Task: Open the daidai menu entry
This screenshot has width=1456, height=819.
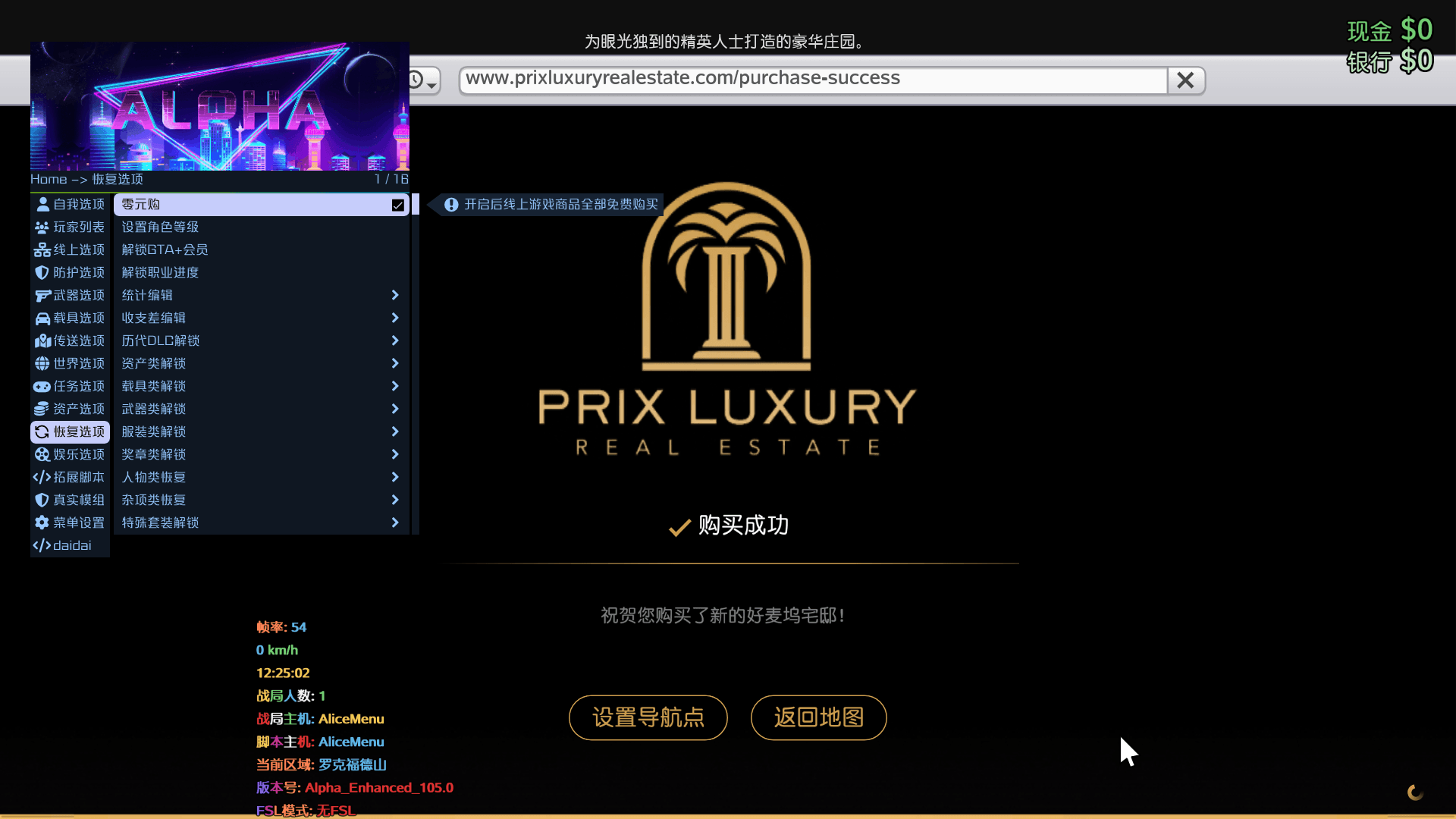Action: coord(71,545)
